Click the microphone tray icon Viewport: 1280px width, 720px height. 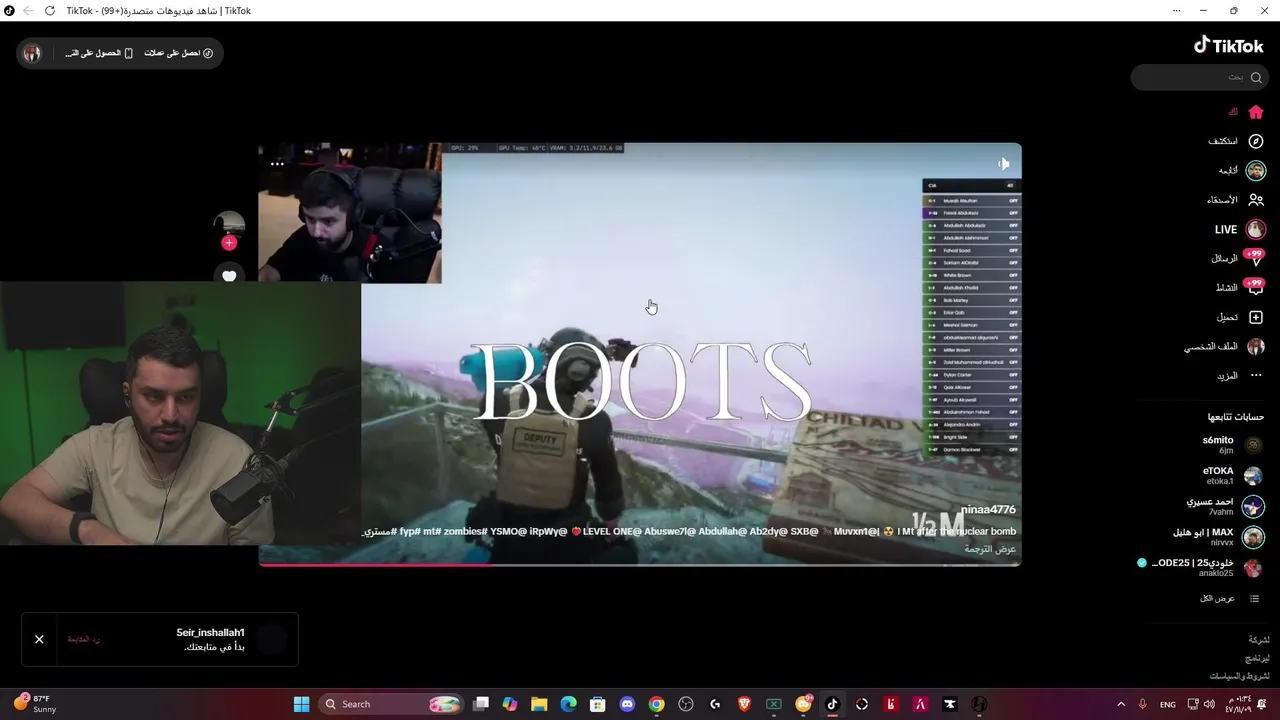click(x=1143, y=704)
